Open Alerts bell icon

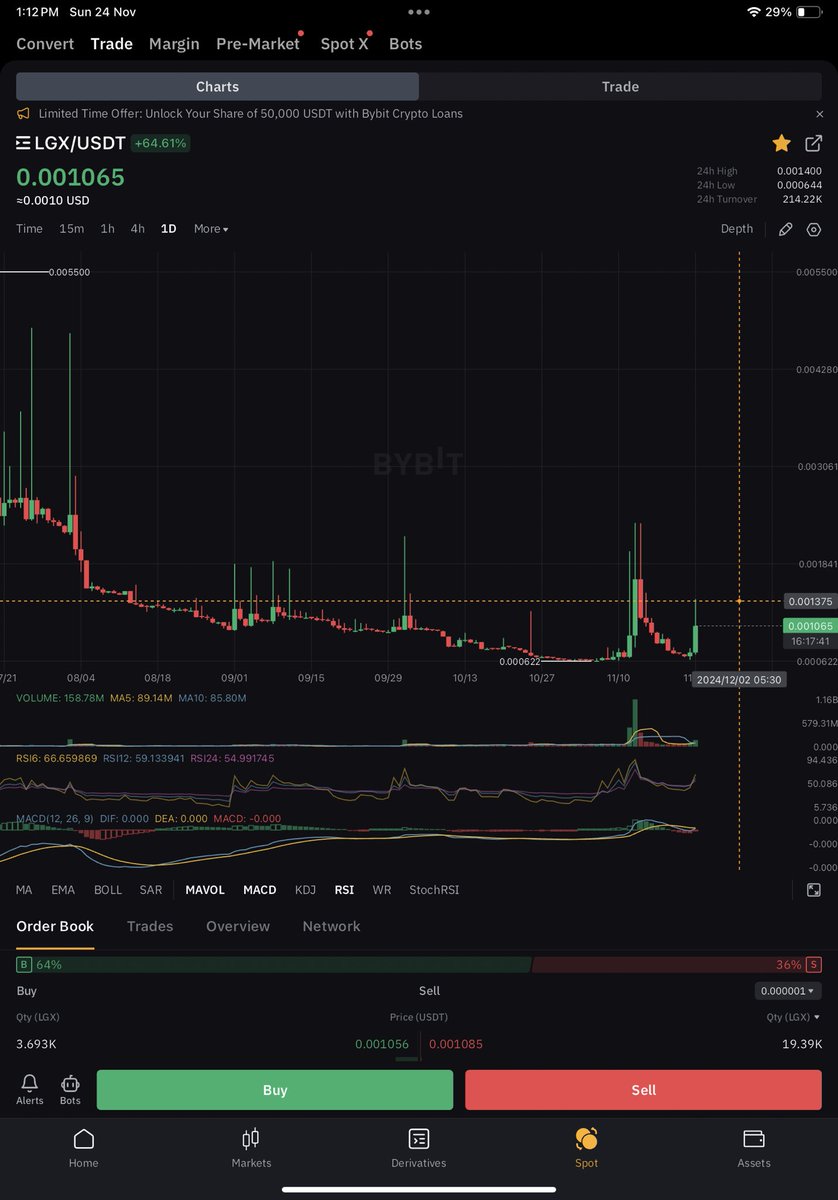click(30, 1089)
